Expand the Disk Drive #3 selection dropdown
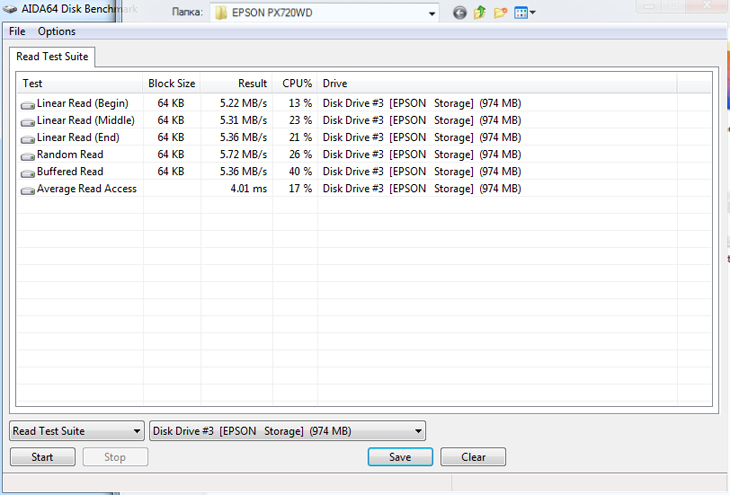This screenshot has width=730, height=495. pyautogui.click(x=418, y=431)
